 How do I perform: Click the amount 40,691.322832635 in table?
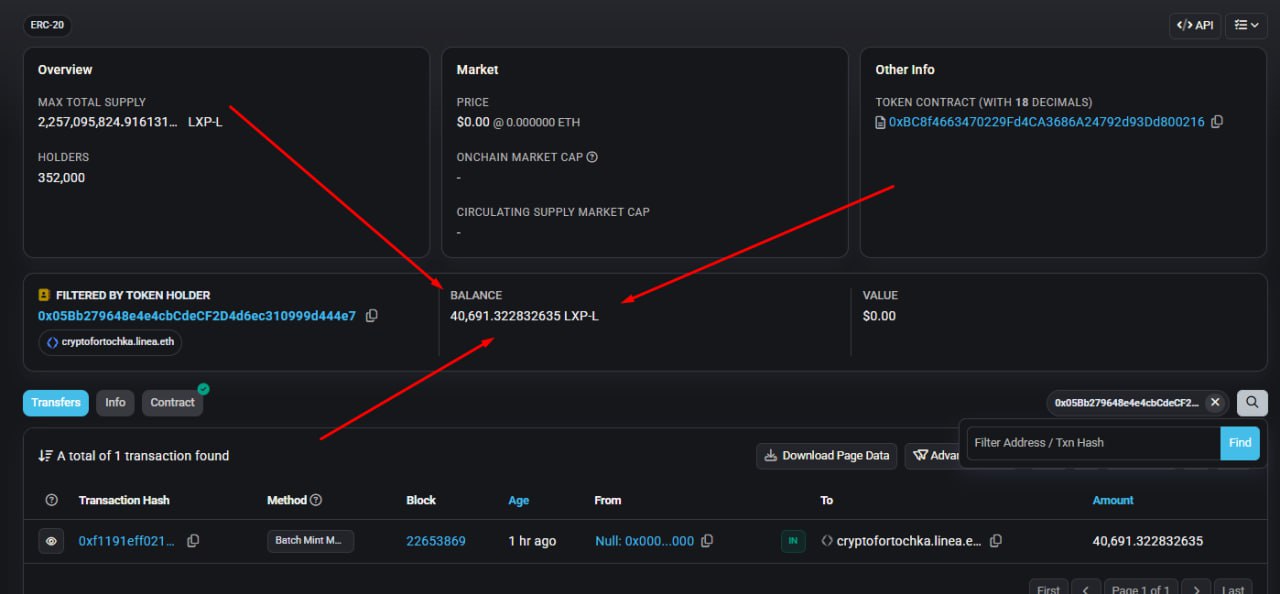click(1148, 541)
